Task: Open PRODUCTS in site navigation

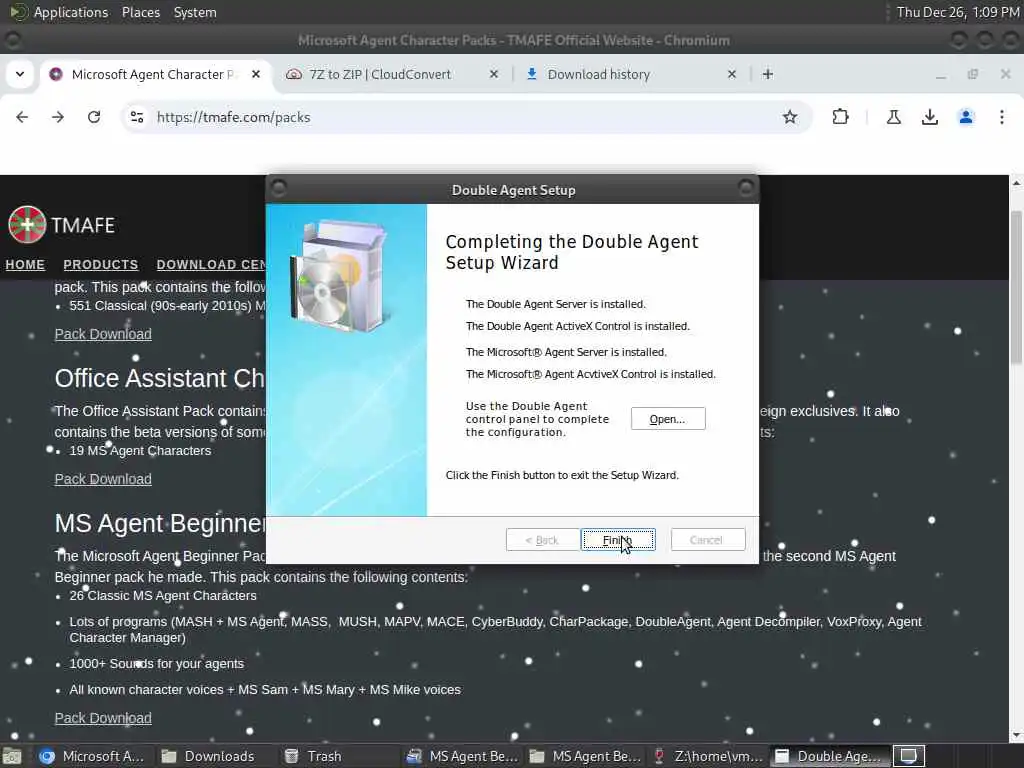Action: (x=101, y=264)
